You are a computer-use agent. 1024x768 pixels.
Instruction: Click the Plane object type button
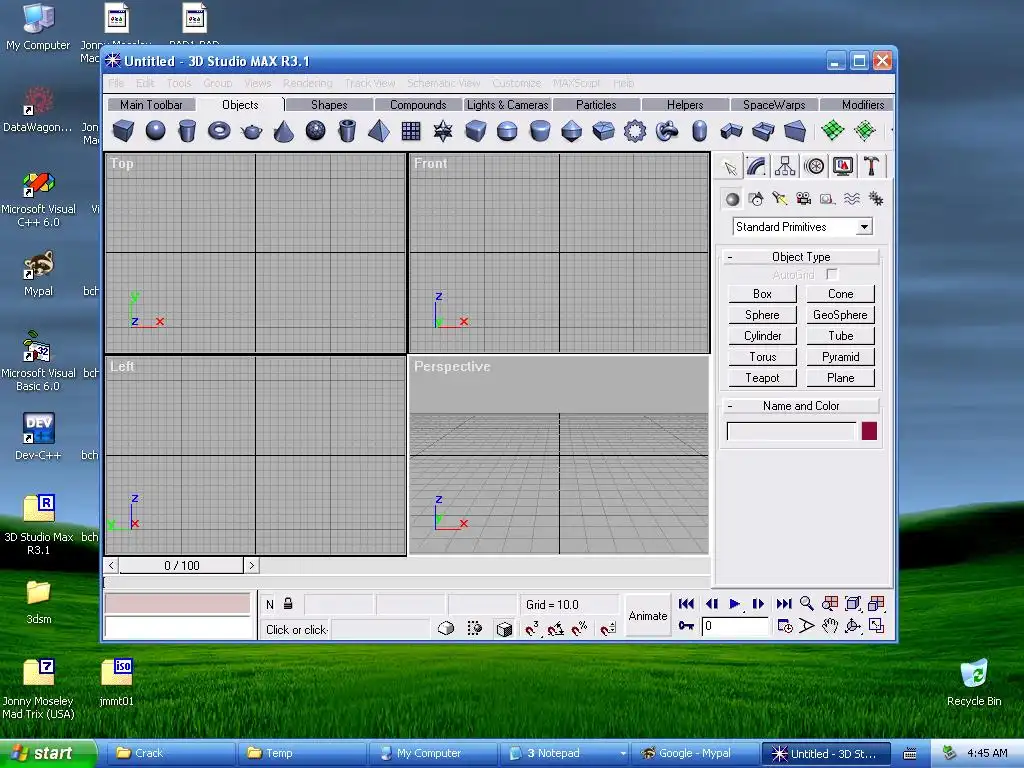[x=840, y=377]
